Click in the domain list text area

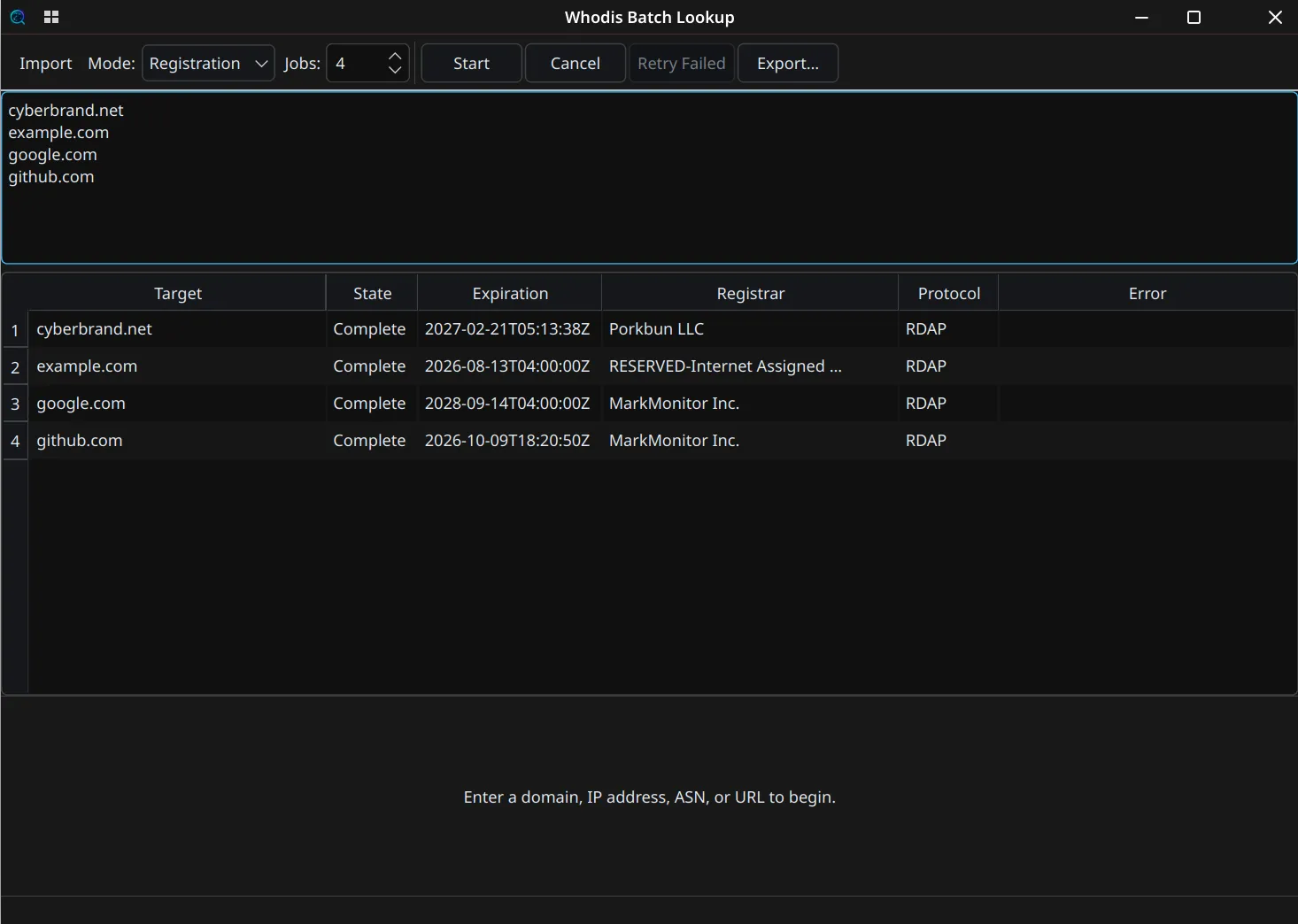pos(649,177)
